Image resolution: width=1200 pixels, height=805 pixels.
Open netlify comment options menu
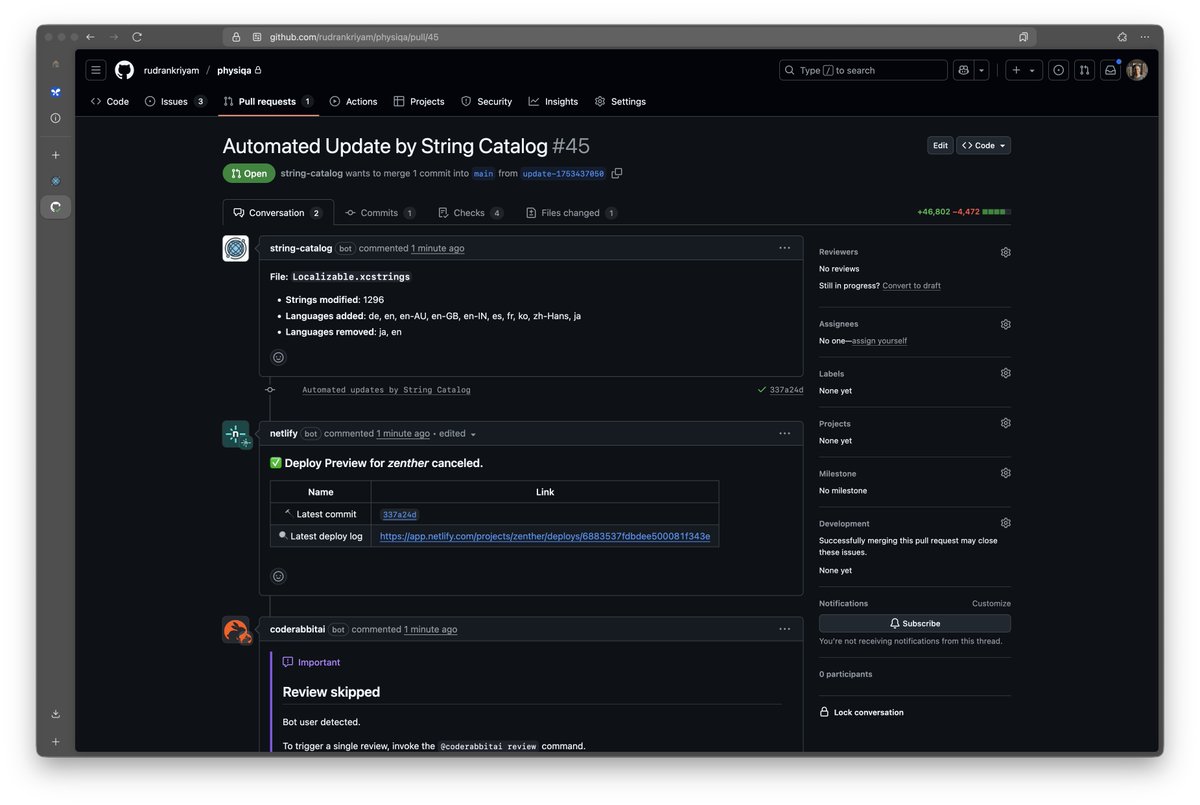pos(785,433)
